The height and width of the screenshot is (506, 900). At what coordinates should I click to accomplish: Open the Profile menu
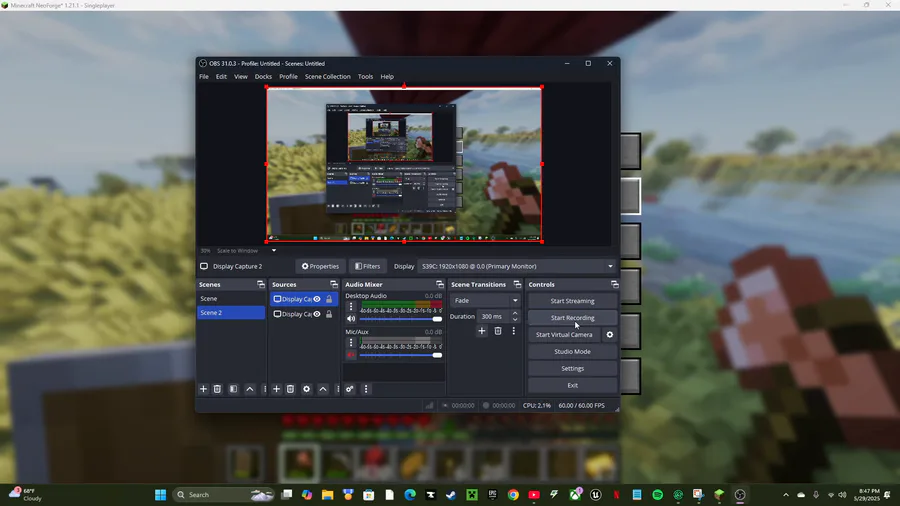[288, 76]
